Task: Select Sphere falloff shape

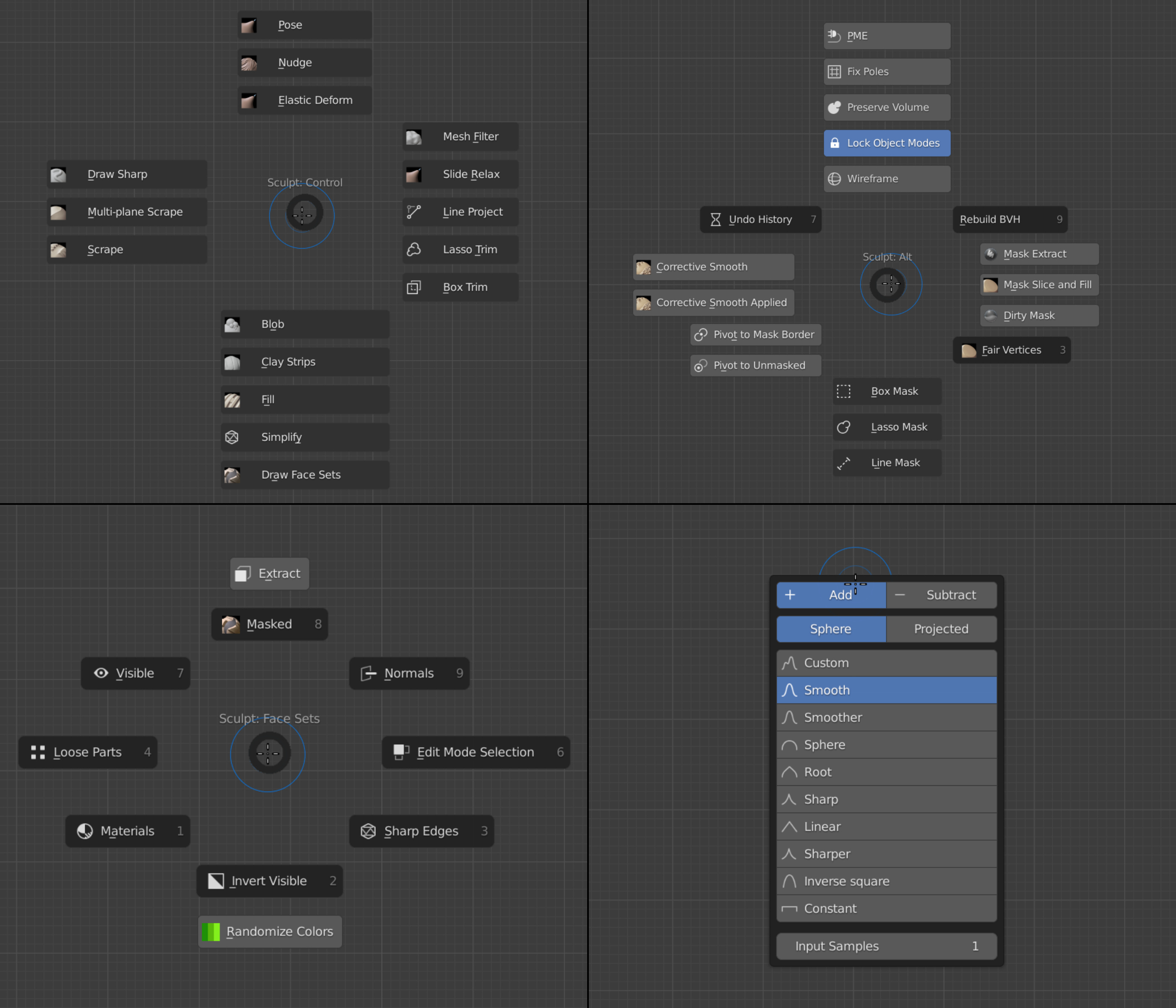Action: [x=831, y=629]
